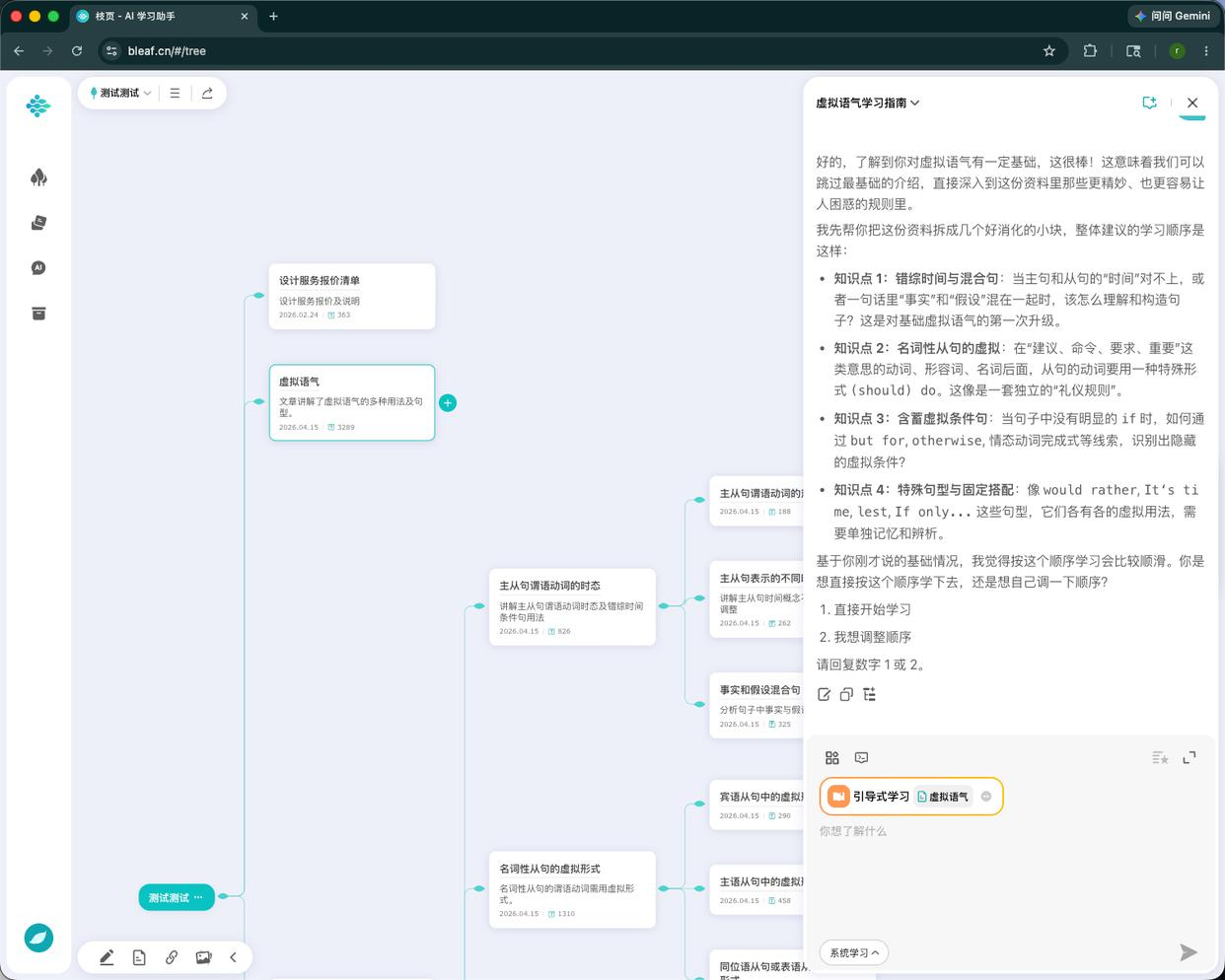The height and width of the screenshot is (980, 1225).
Task: Select the 主语从句中的虚拟 node card
Action: [x=757, y=890]
